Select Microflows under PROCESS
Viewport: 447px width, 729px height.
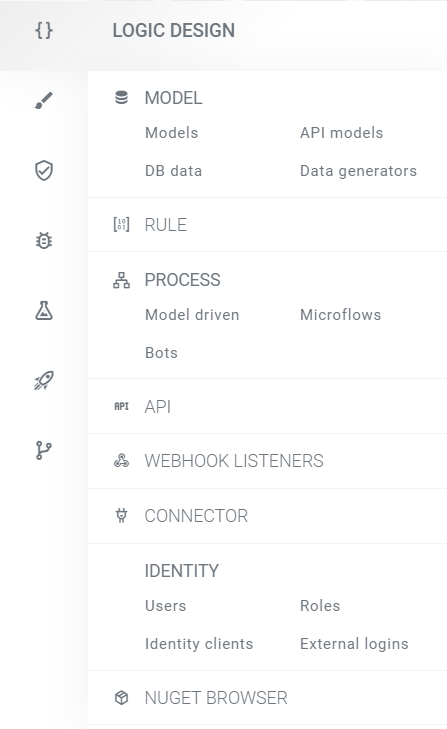point(340,315)
